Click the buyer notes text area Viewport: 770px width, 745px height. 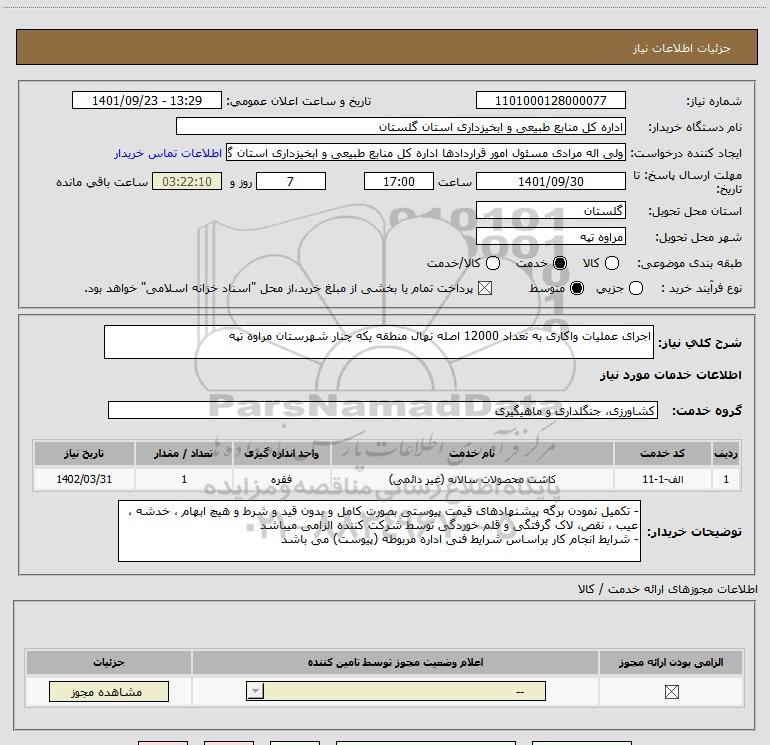(379, 531)
